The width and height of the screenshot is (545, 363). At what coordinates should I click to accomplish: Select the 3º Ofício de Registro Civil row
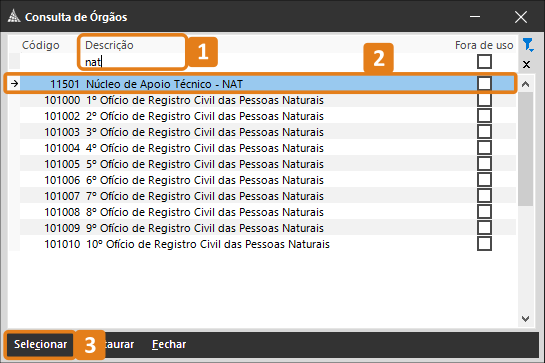[268, 132]
